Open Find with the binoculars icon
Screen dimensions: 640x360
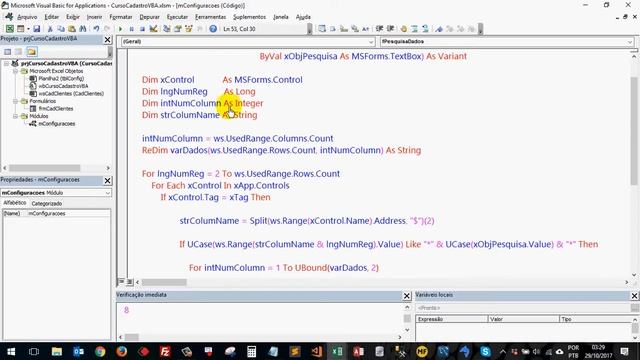83,29
